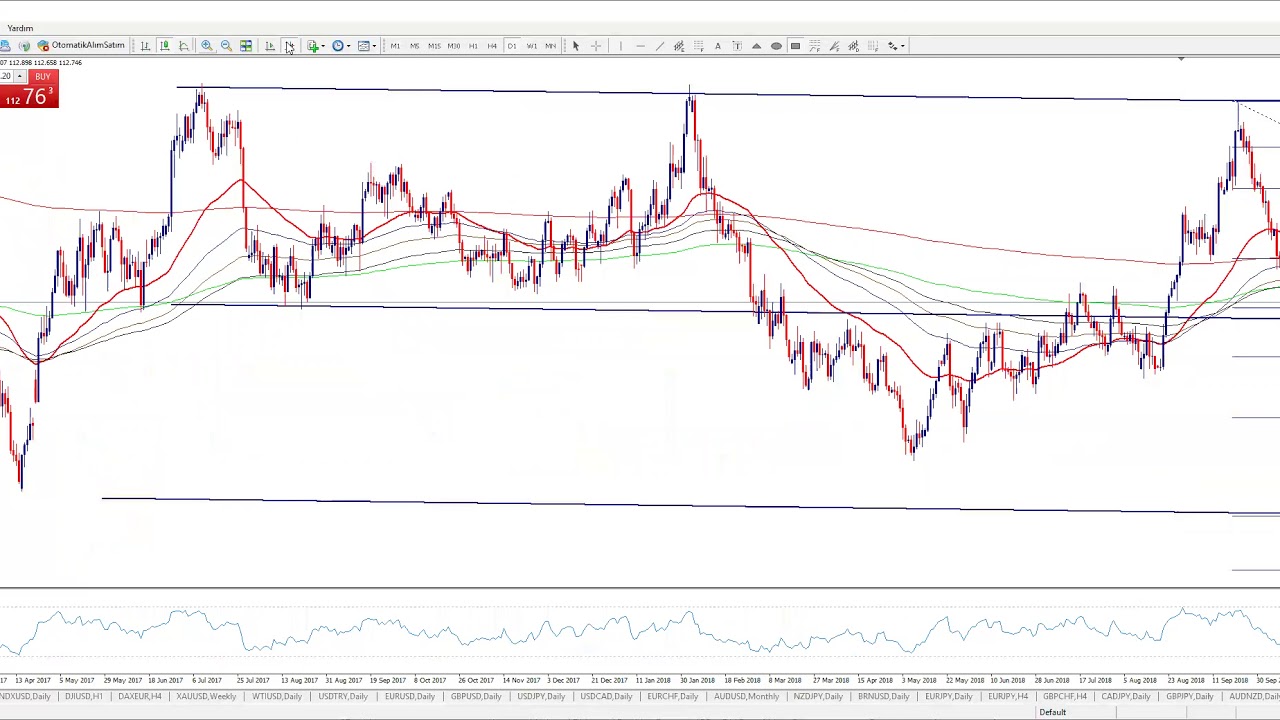1280x720 pixels.
Task: Select the rectangle shape tool
Action: click(x=795, y=46)
